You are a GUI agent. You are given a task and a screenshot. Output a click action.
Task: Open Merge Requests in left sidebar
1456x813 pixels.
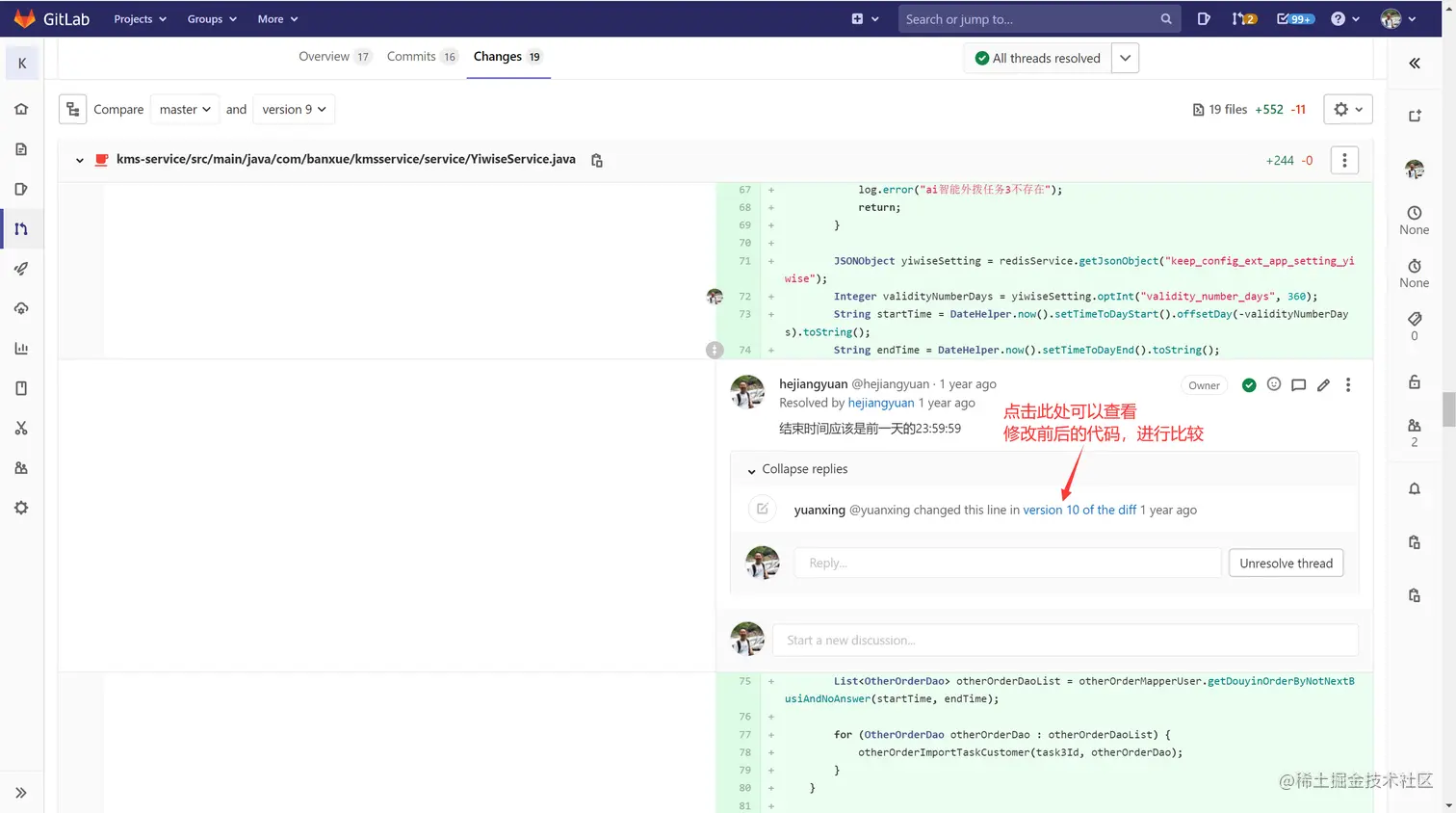pos(21,229)
